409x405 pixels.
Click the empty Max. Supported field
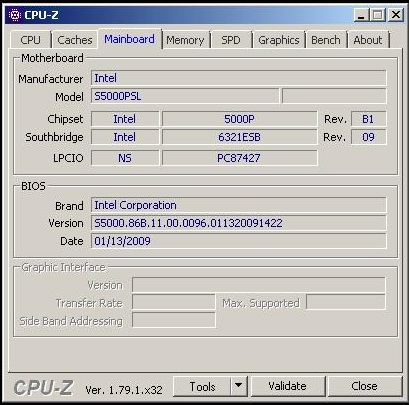point(346,302)
